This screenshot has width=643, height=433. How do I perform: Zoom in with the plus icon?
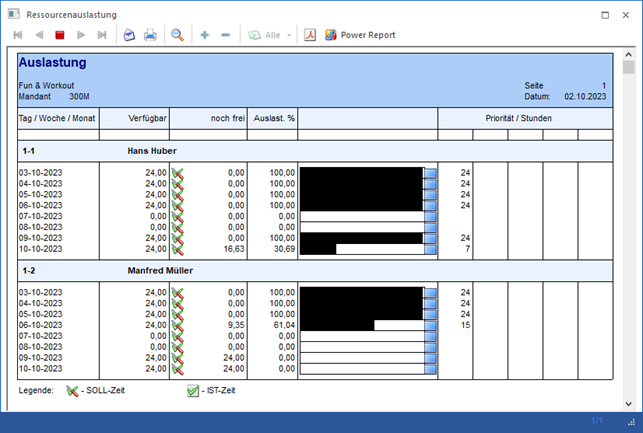pos(204,35)
